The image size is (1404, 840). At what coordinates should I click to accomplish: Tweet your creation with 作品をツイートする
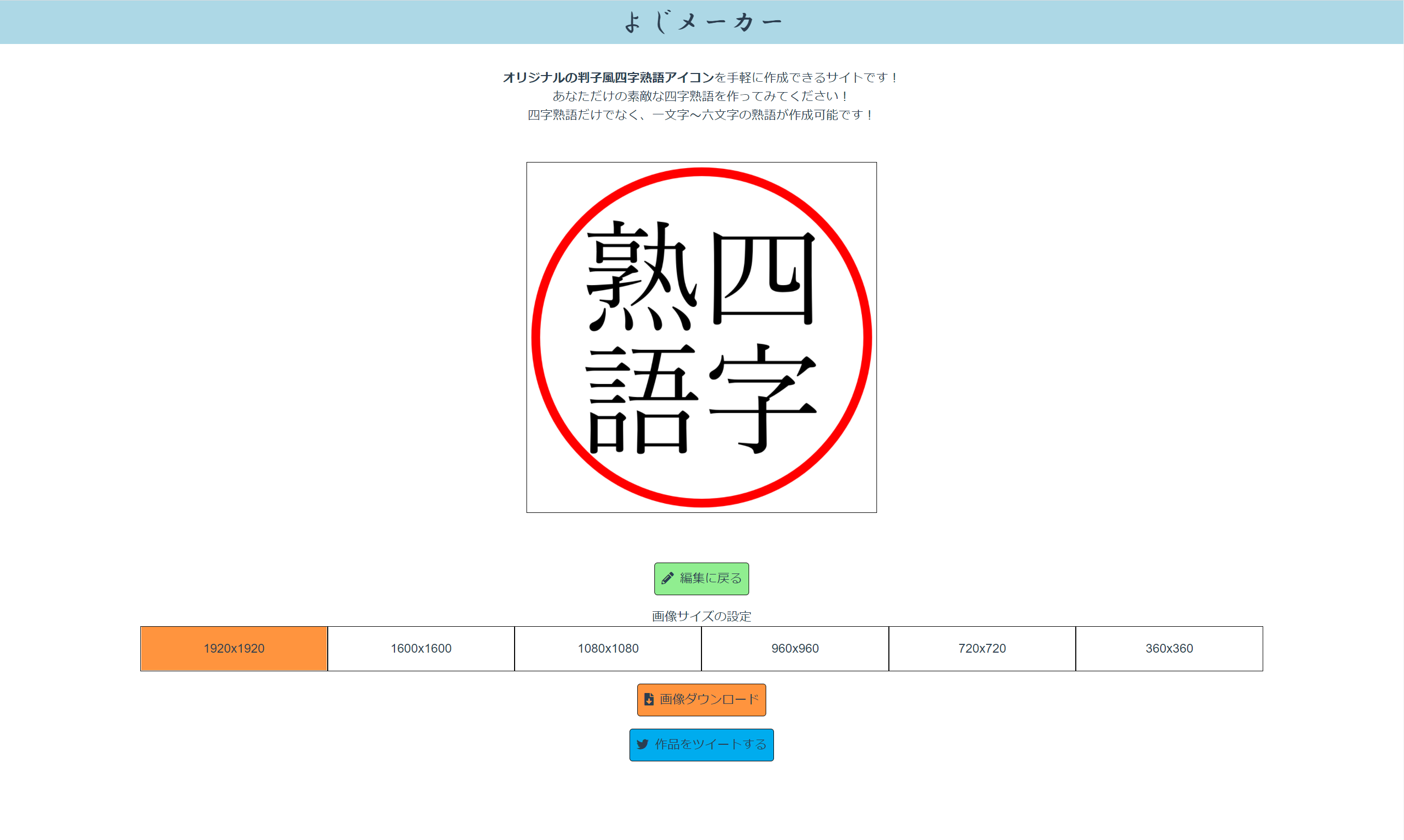(701, 745)
